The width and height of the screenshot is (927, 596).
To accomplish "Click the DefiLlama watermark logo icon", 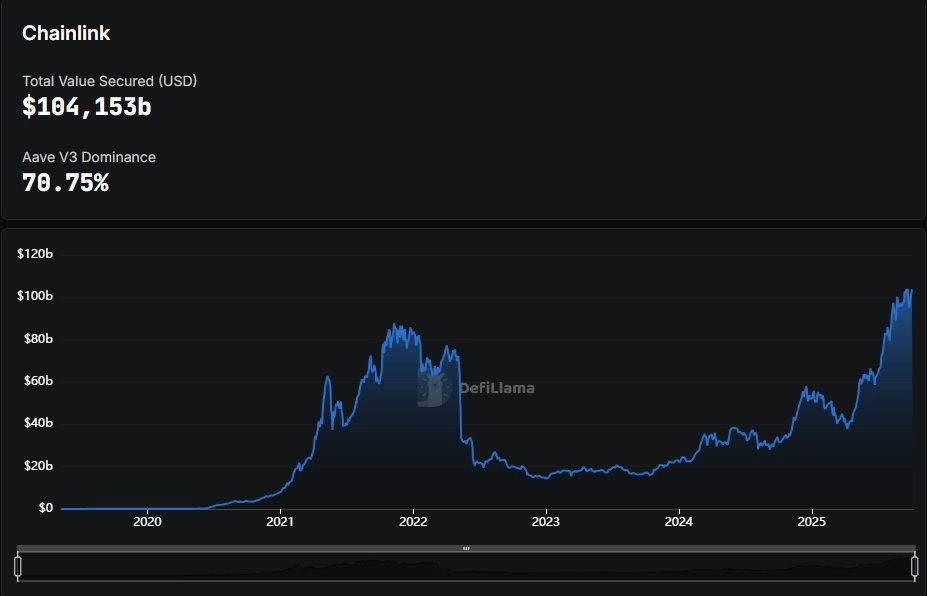I will [x=434, y=388].
